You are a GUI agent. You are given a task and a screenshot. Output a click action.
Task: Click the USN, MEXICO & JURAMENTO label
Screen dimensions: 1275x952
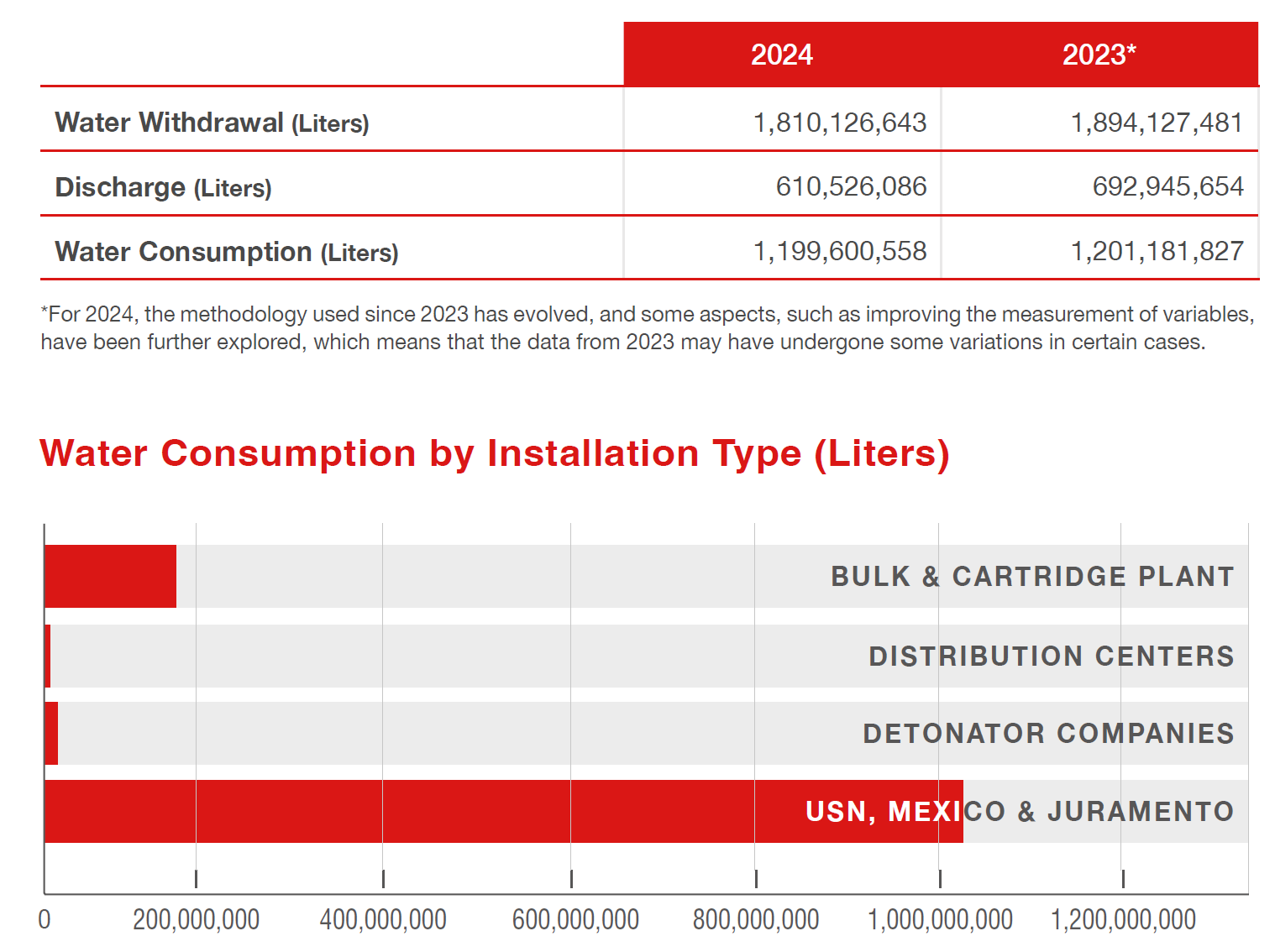[x=1020, y=812]
